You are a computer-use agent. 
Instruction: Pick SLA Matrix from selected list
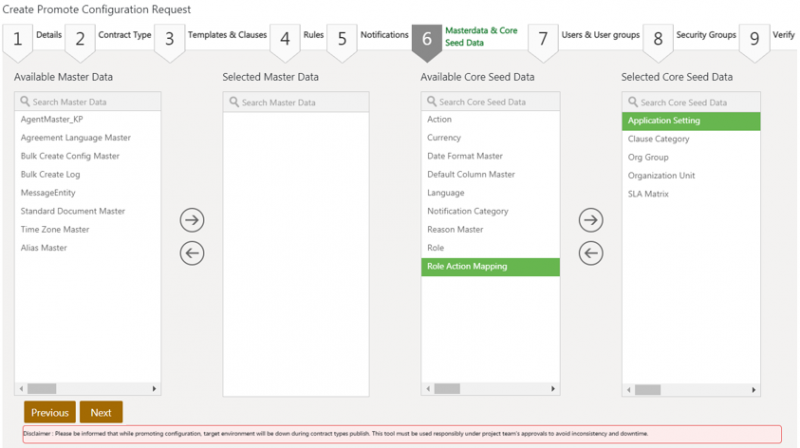click(648, 193)
